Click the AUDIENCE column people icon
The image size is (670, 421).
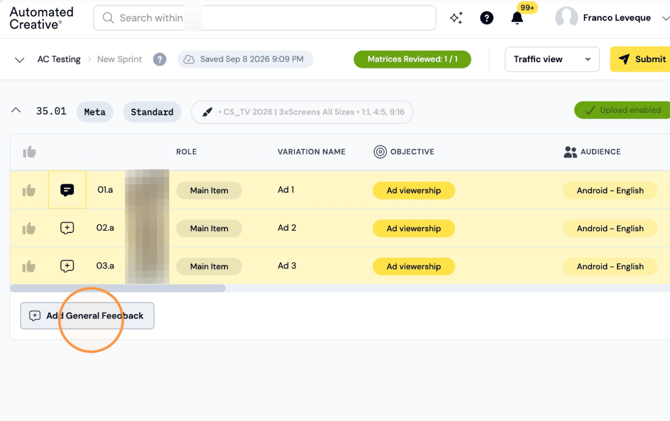click(570, 152)
